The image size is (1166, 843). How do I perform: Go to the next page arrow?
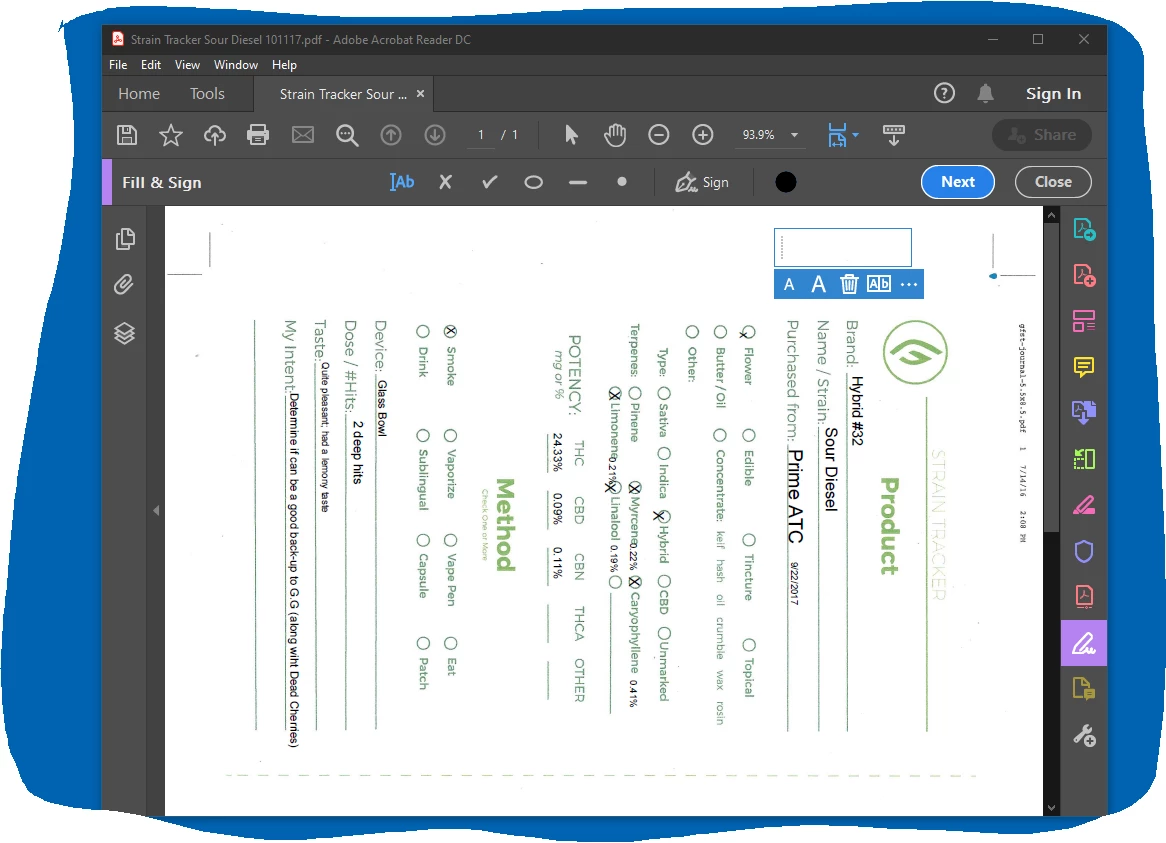(x=435, y=135)
